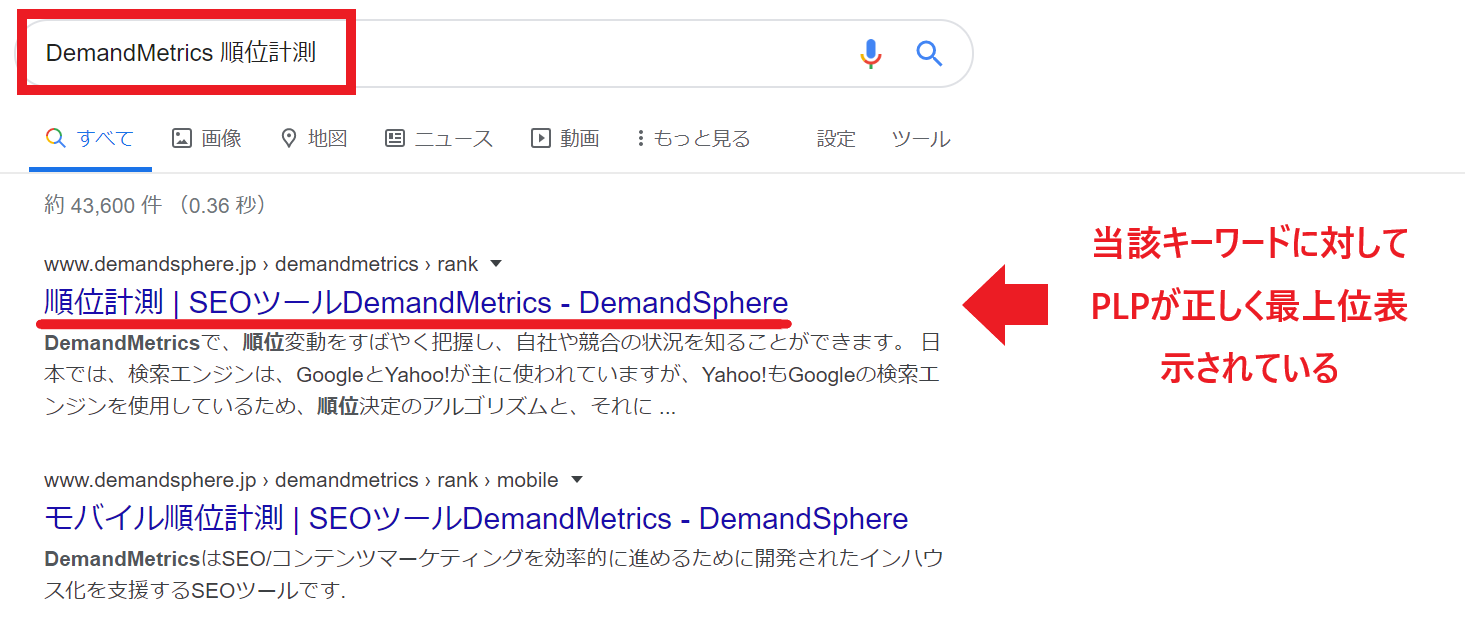Click the image icon beside 画像
The height and width of the screenshot is (631, 1465).
click(182, 139)
